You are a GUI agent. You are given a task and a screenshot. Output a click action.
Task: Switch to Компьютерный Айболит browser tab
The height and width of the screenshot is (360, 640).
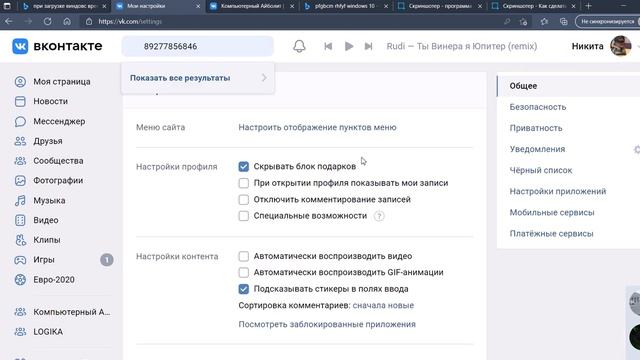point(251,6)
